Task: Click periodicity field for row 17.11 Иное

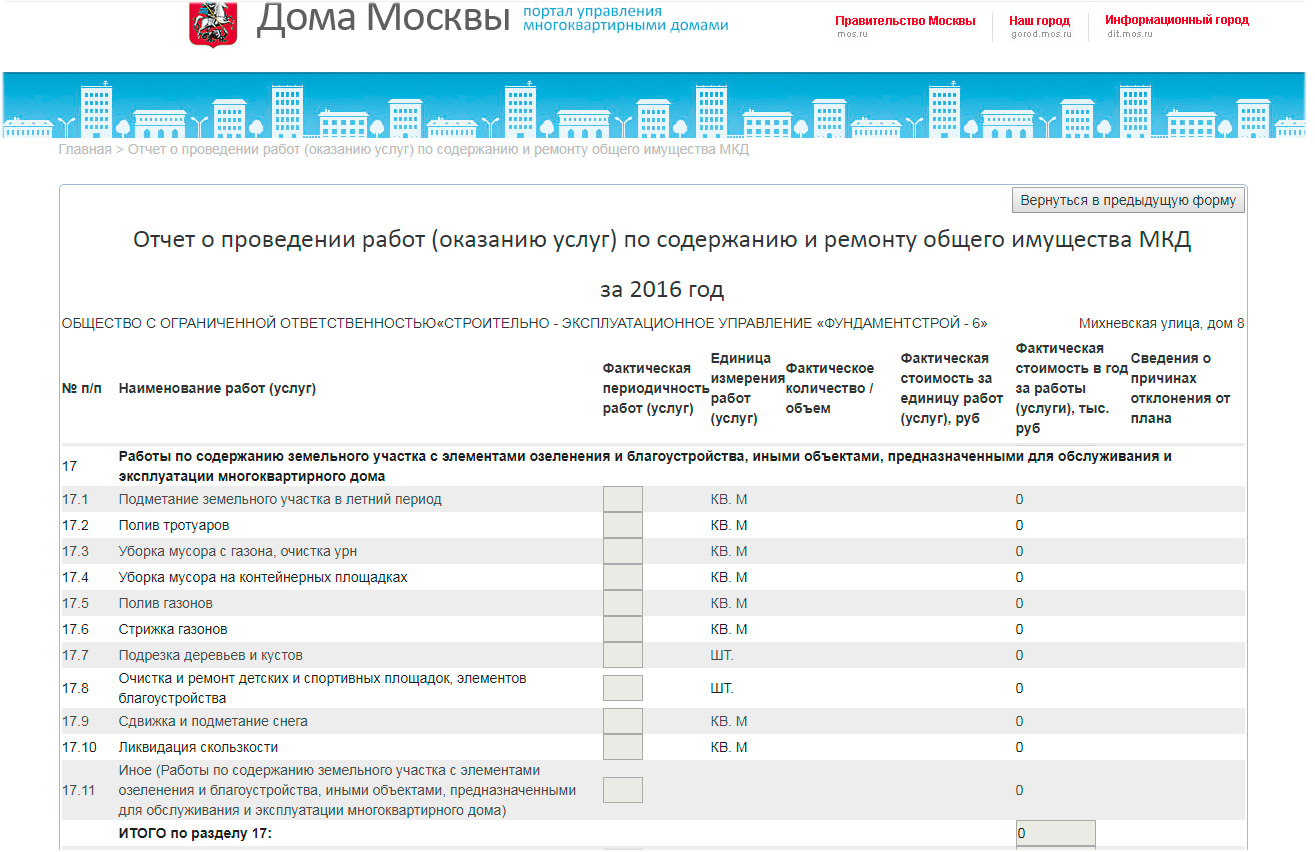Action: point(622,790)
